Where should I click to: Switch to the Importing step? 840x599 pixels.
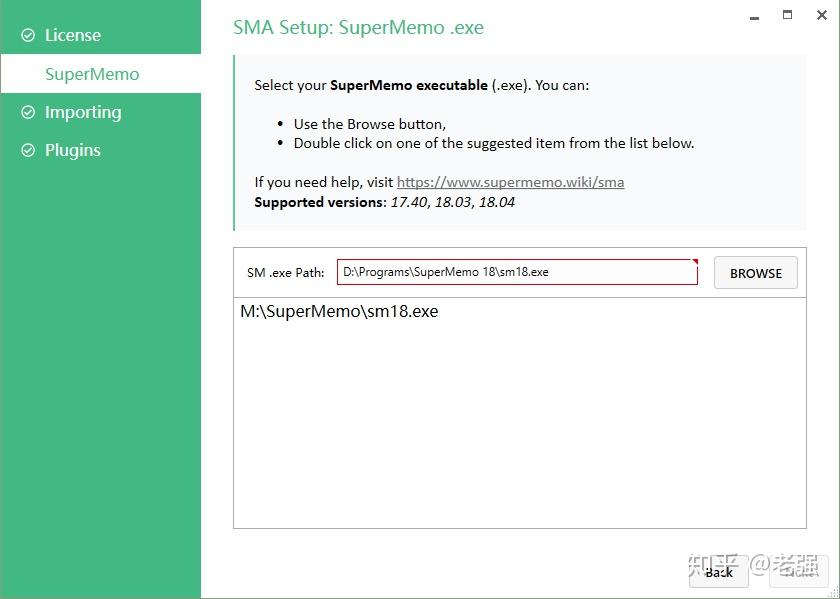[x=84, y=112]
